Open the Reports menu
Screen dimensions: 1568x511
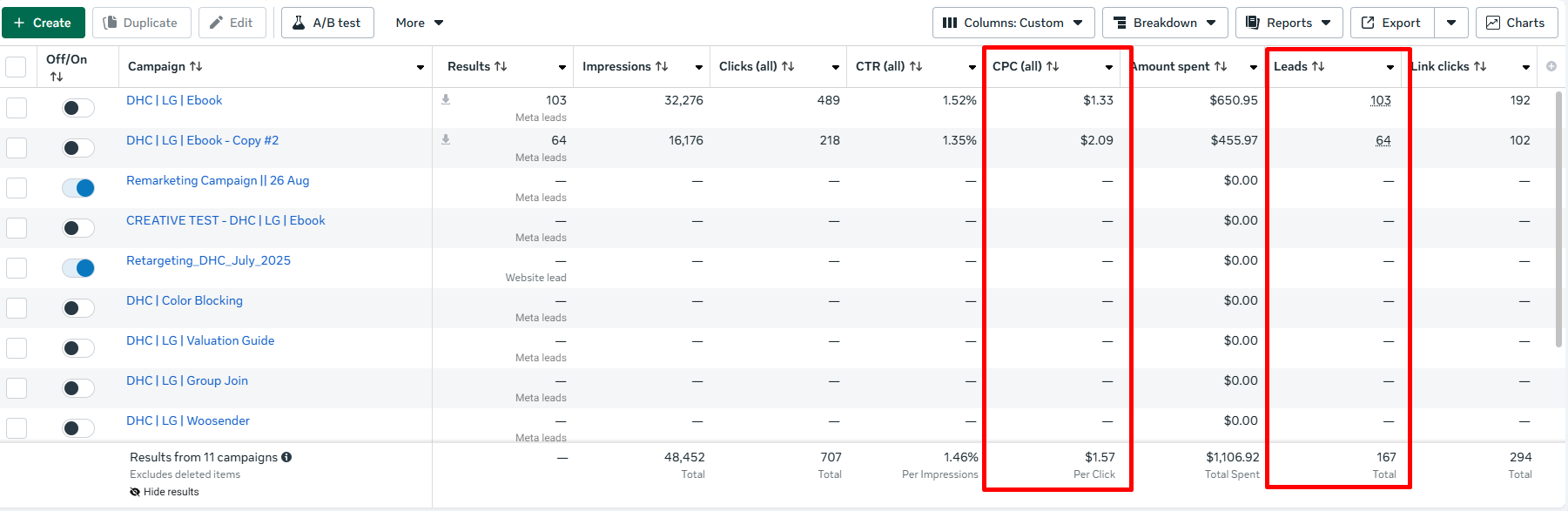[1288, 23]
